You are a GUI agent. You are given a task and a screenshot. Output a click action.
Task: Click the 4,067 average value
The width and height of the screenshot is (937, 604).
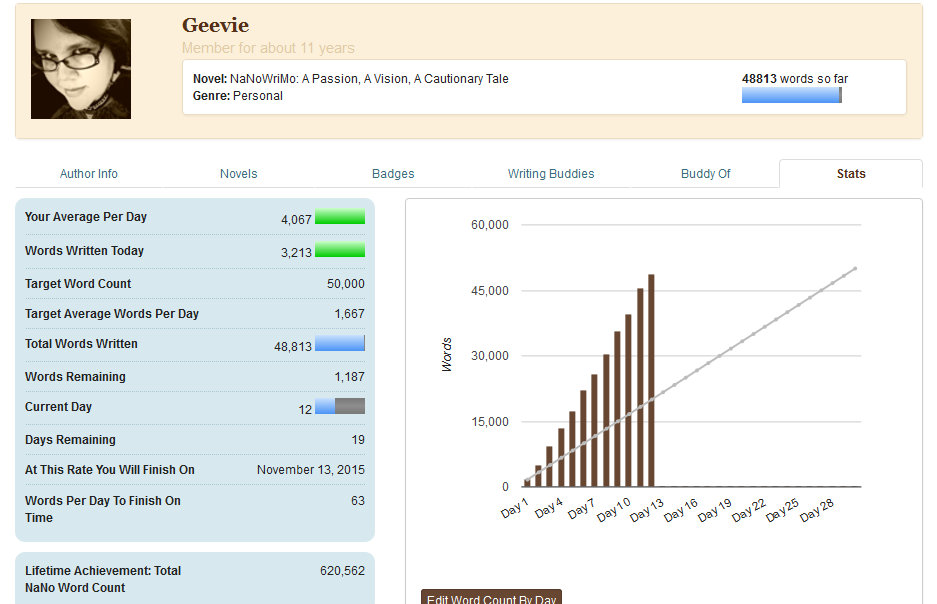(296, 220)
